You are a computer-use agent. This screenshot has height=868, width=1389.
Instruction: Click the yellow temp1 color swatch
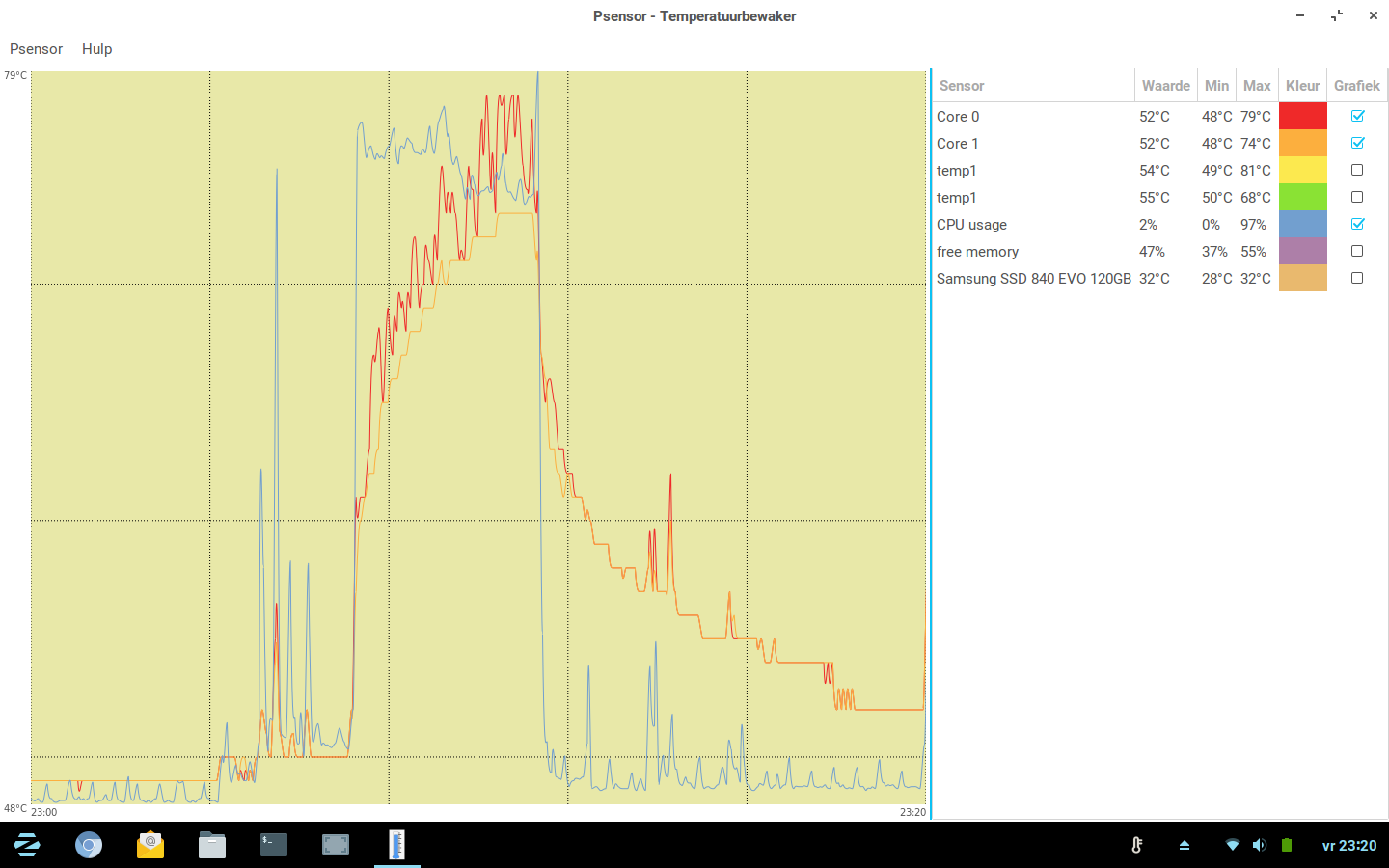pos(1303,170)
